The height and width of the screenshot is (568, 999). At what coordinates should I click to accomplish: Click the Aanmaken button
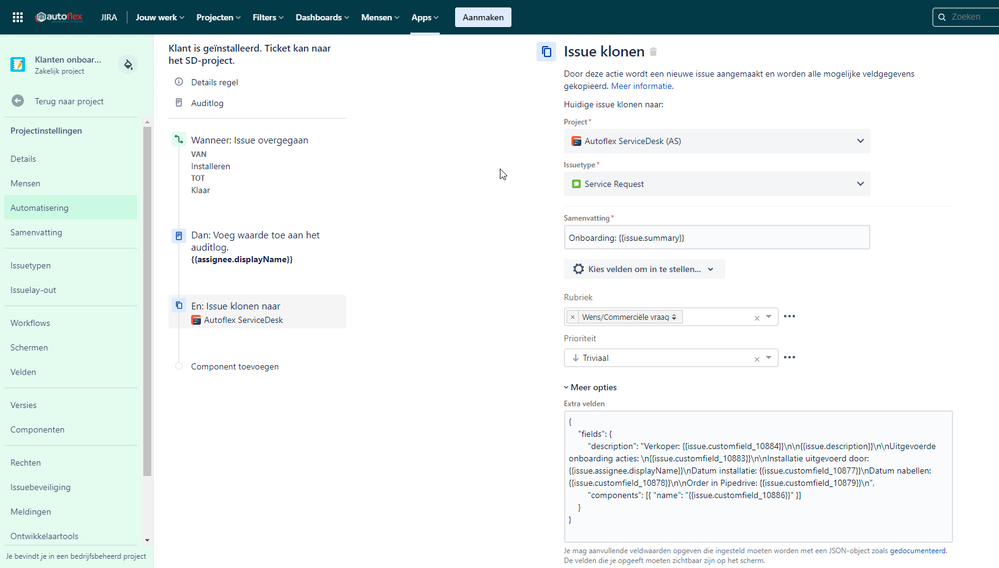point(483,17)
